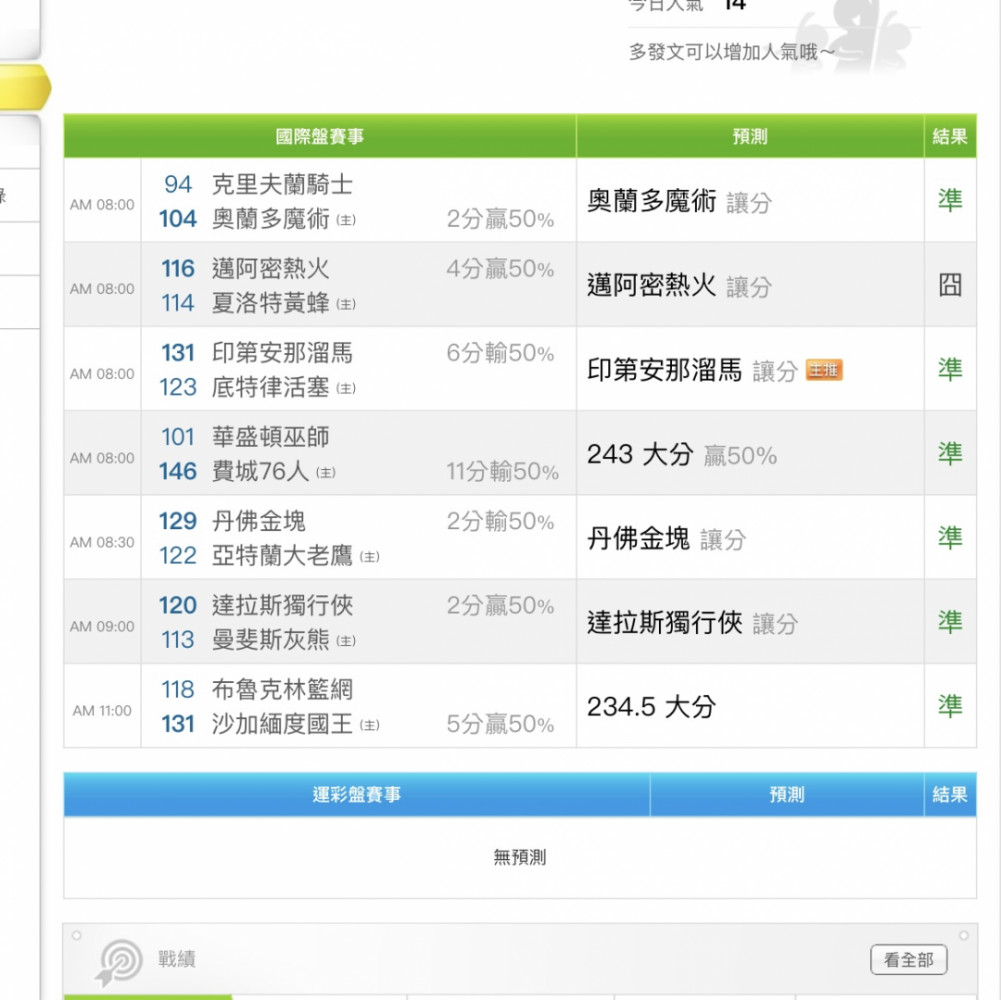This screenshot has width=1001, height=1000.
Task: Click the 囧 result for 邁阿密熱火
Action: click(x=950, y=285)
